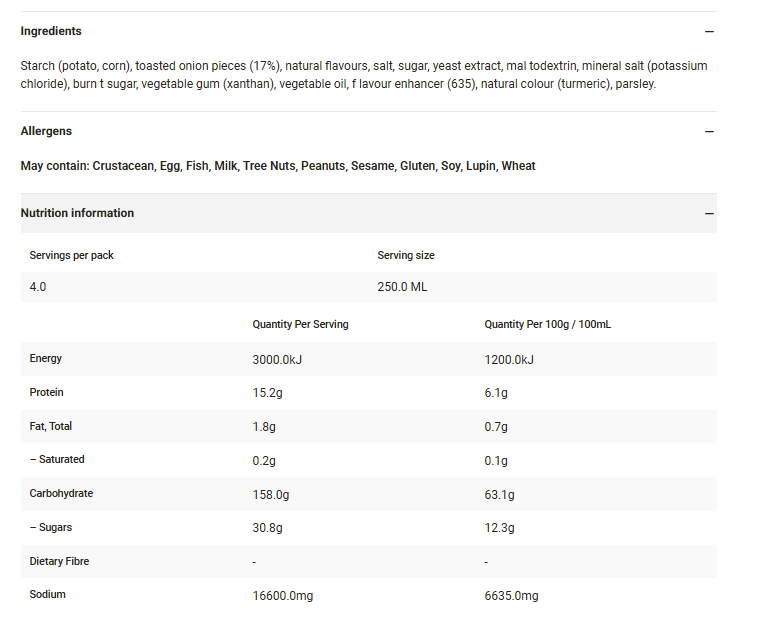Click the ingredients paragraph text

(x=364, y=74)
